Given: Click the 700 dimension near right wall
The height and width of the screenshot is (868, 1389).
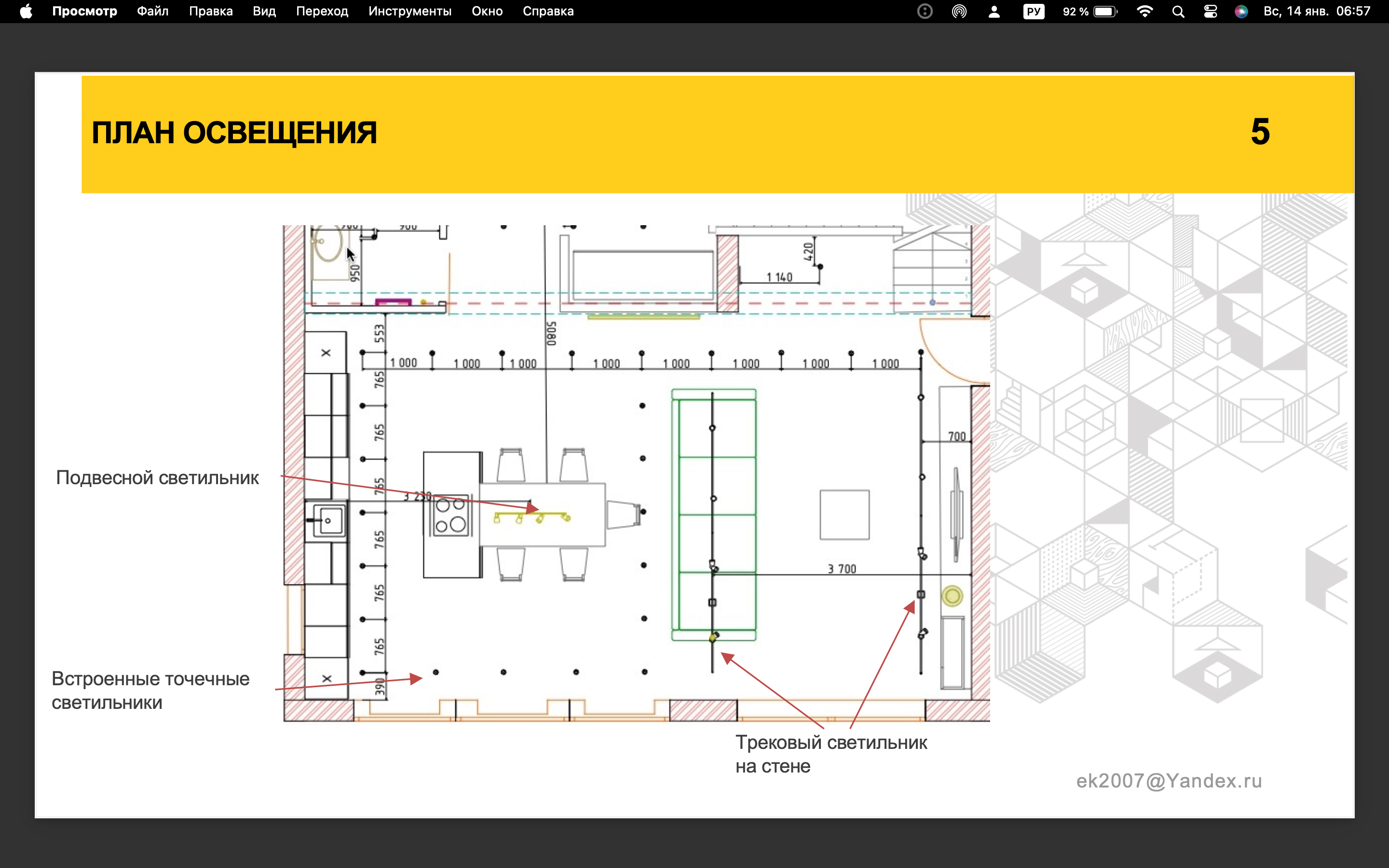Looking at the screenshot, I should [957, 436].
